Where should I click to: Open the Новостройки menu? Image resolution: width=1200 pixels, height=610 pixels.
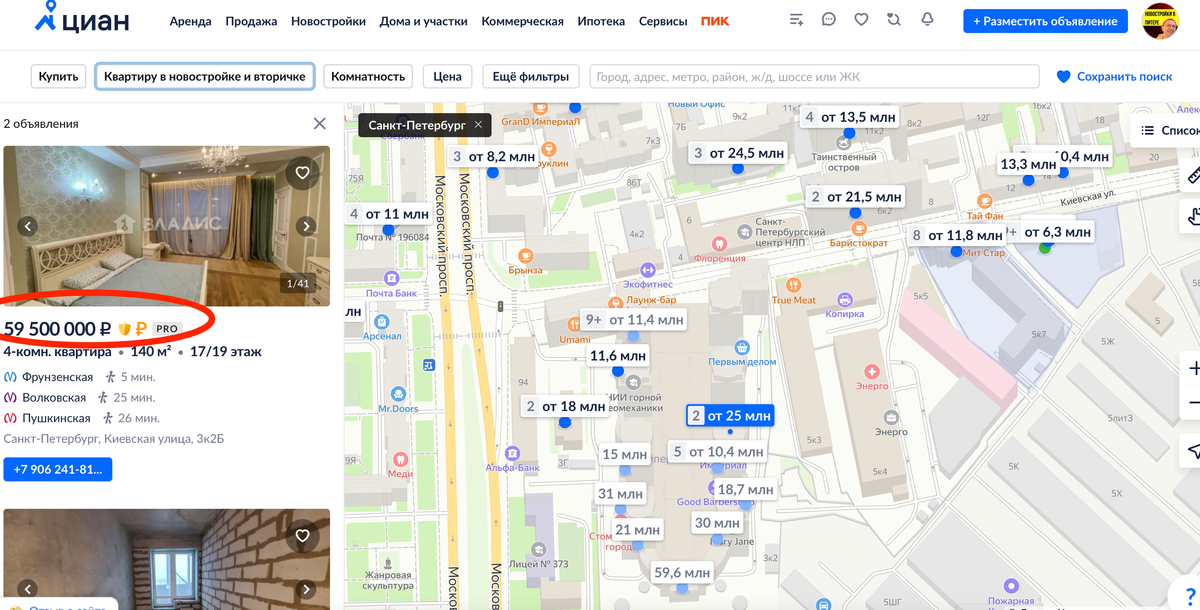328,21
